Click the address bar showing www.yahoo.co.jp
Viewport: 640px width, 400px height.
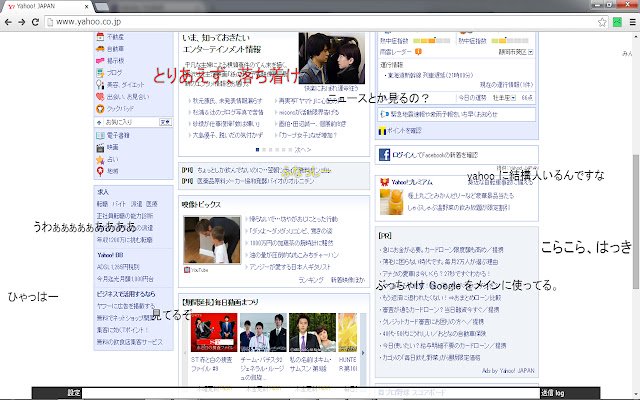[x=300, y=20]
